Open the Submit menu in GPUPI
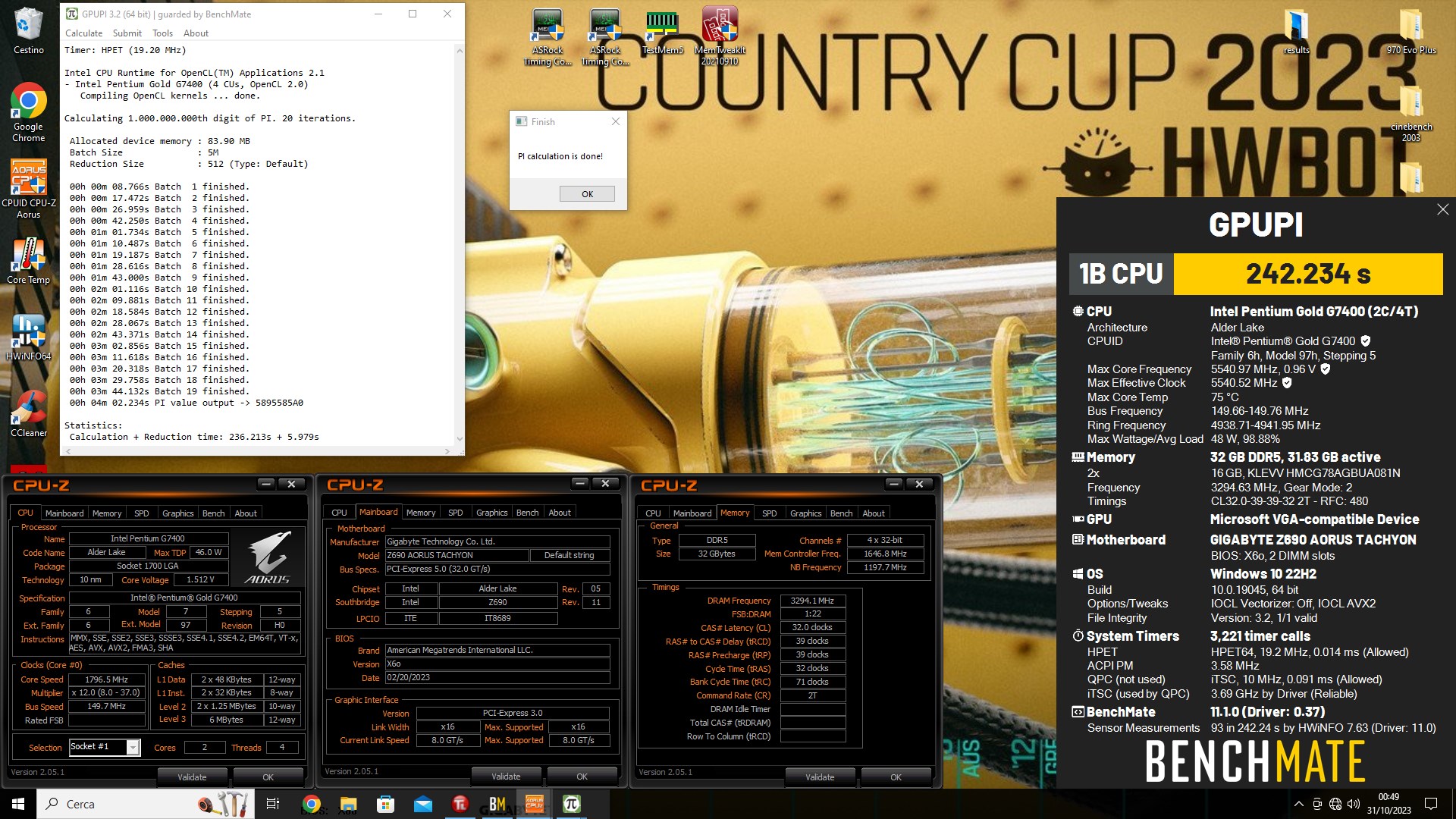1456x819 pixels. [127, 33]
